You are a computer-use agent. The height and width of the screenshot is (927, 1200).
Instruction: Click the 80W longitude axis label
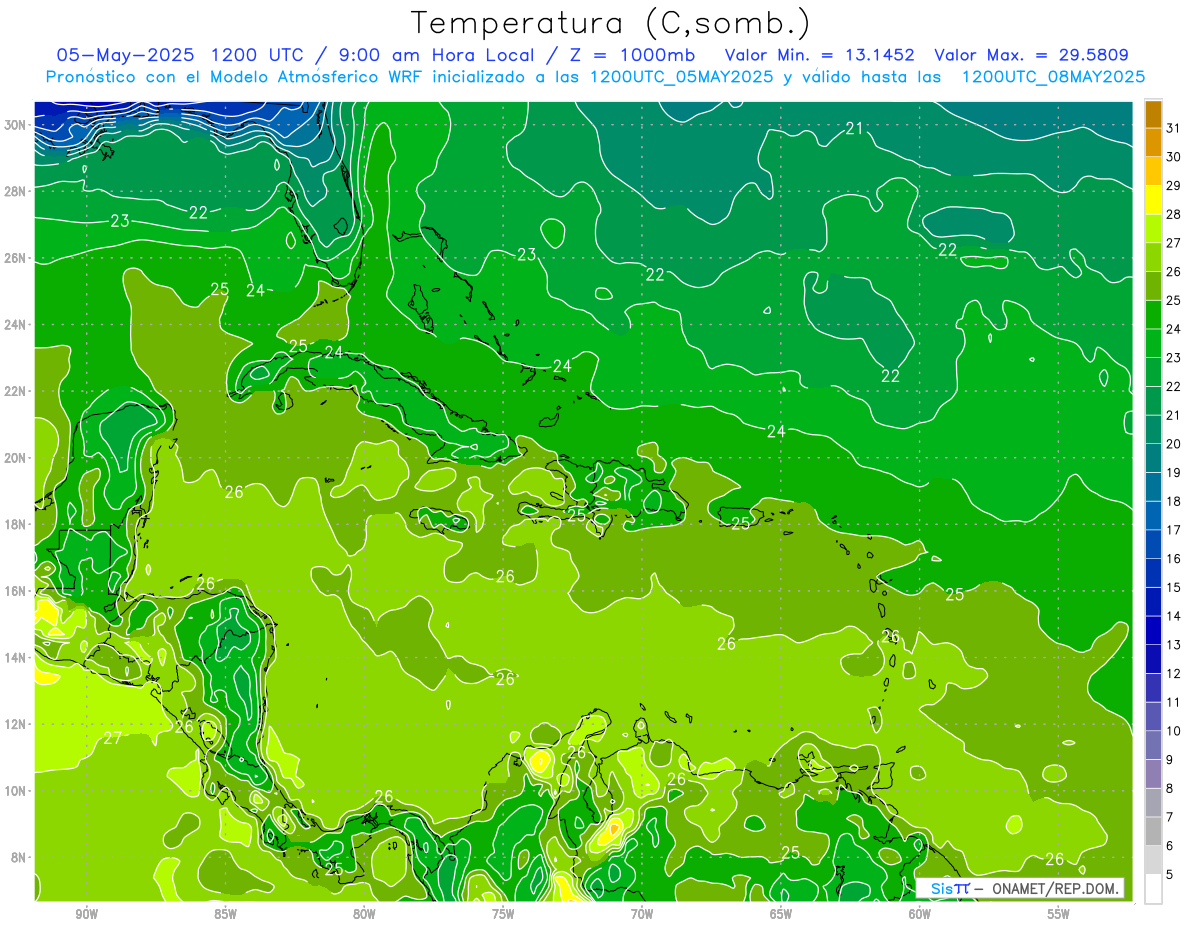365,914
